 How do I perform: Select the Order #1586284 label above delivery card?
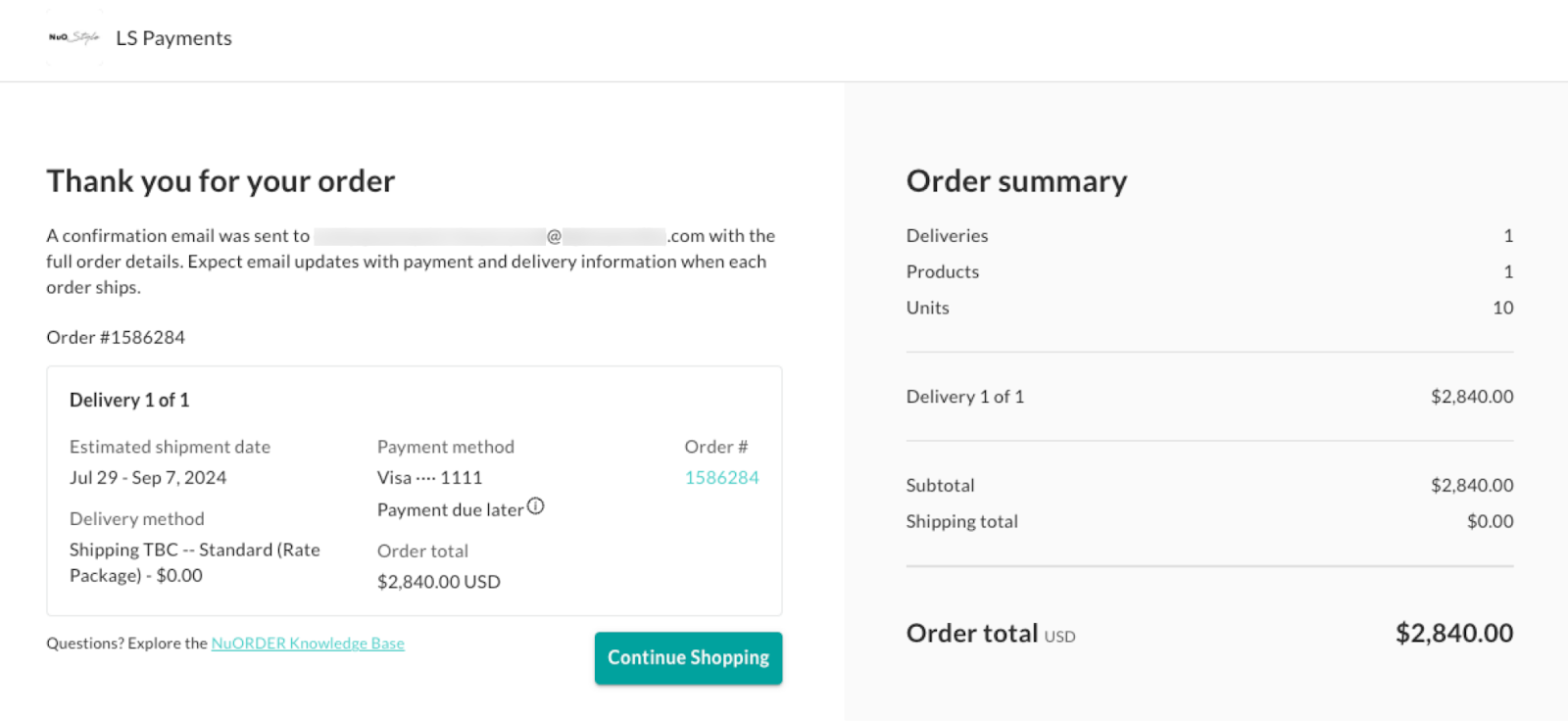pos(116,336)
